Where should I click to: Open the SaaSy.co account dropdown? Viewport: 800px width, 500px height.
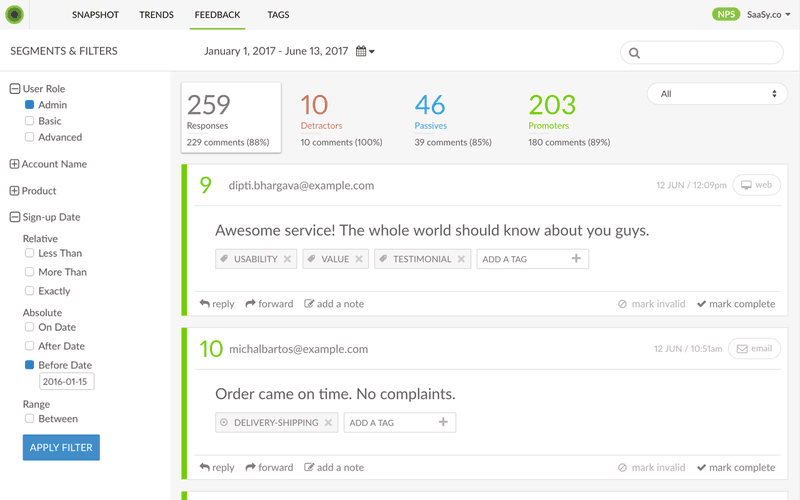tap(768, 14)
